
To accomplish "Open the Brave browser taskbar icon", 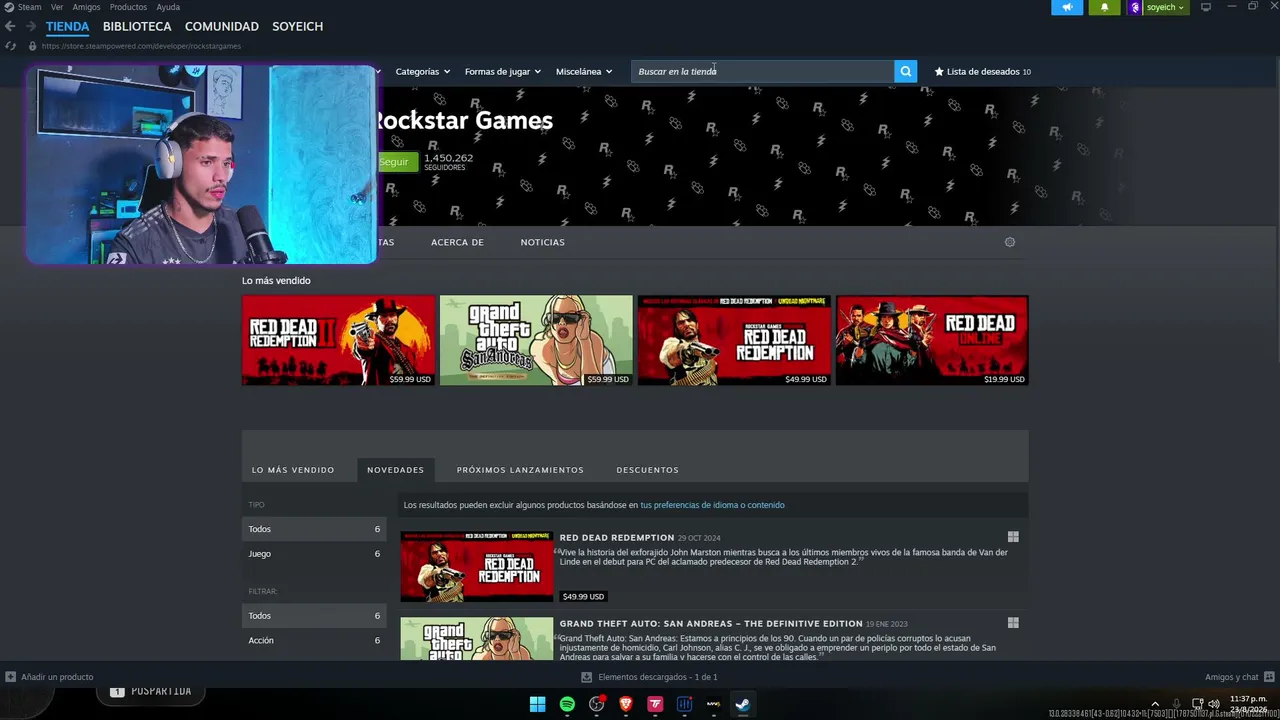I will [x=626, y=704].
